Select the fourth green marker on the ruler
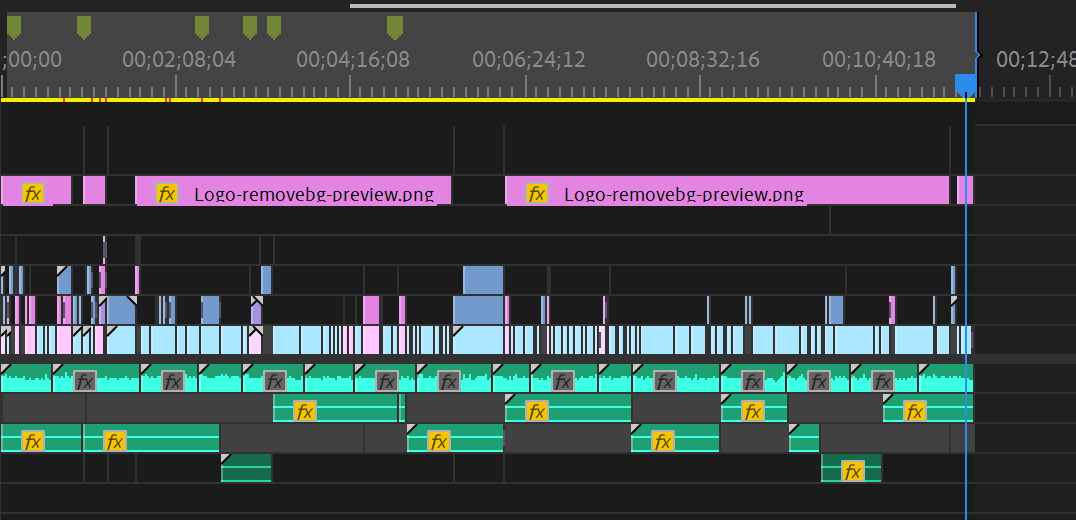Screen dimensions: 1076x520 pos(250,27)
